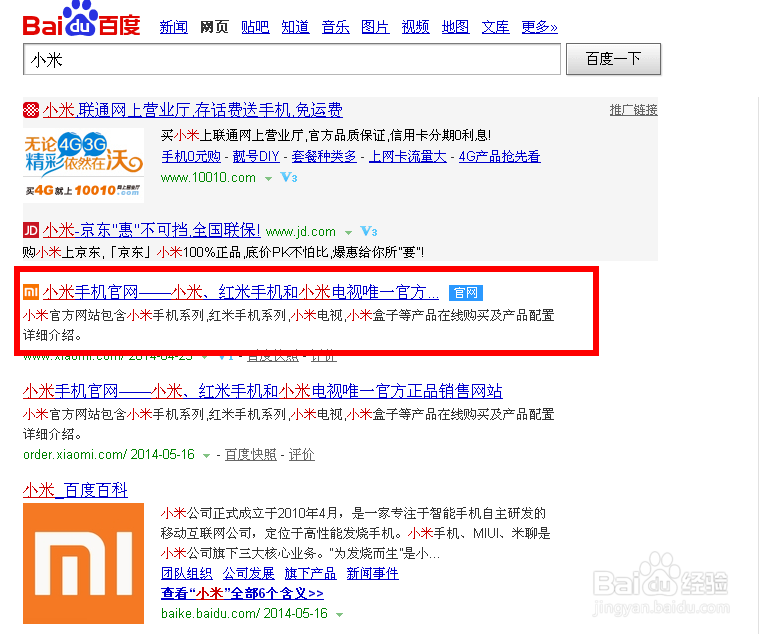Viewport: 773px width, 634px height.
Task: Open the 贴吧 tab
Action: click(255, 27)
